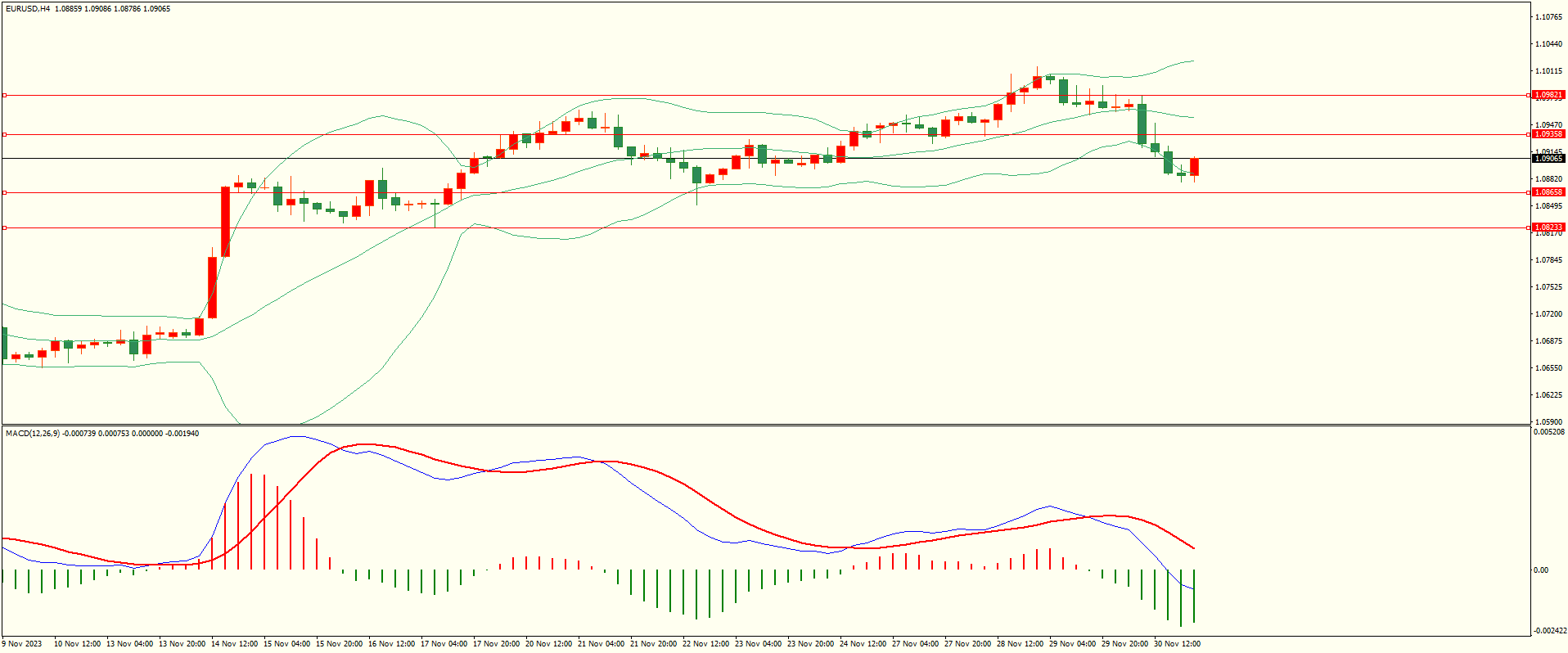
Task: Click the 1.10765 price scale value
Action: tap(1548, 17)
